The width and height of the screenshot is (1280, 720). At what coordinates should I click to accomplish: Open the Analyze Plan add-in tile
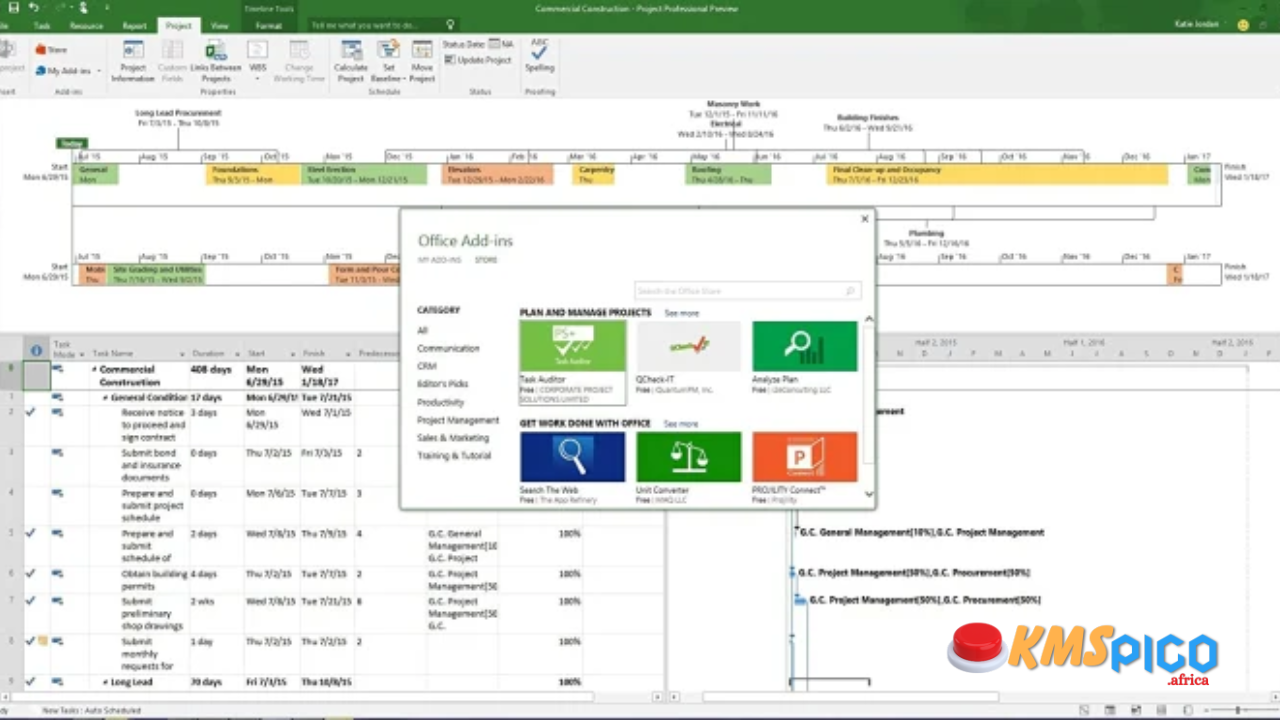coord(805,357)
